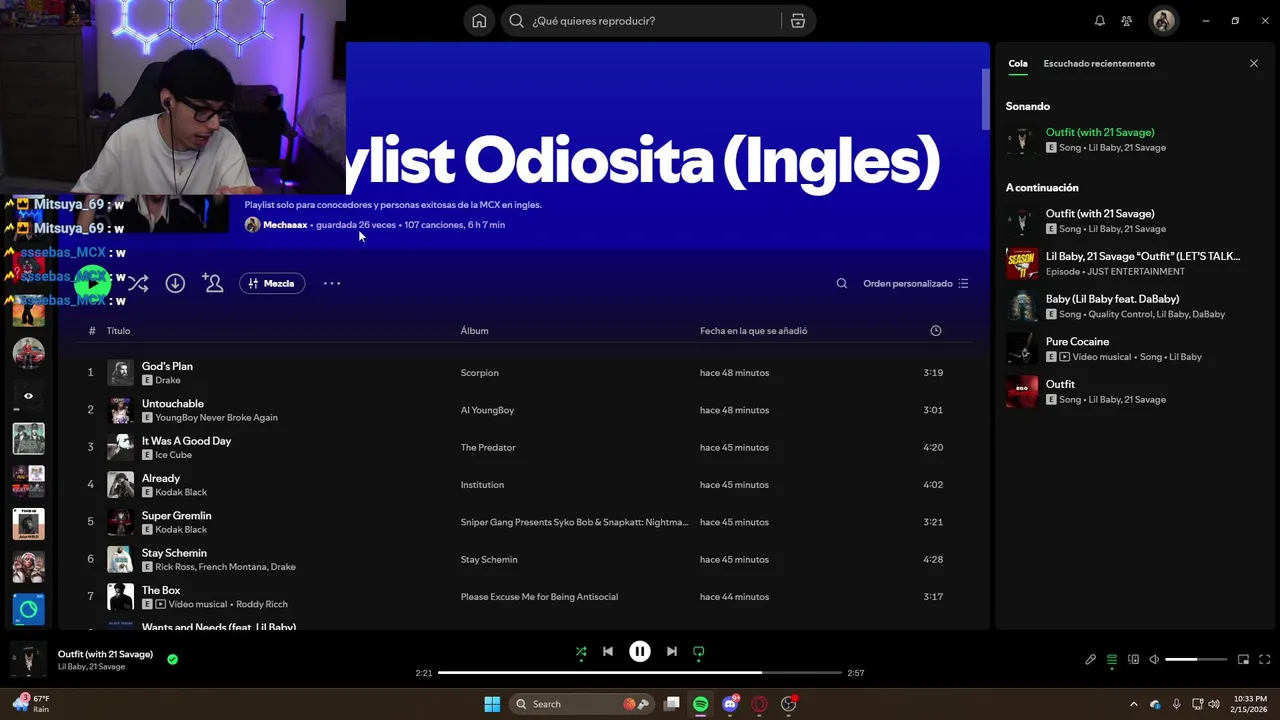Expand the system tray hidden icons chevron
Viewport: 1280px width, 720px height.
(x=1133, y=704)
